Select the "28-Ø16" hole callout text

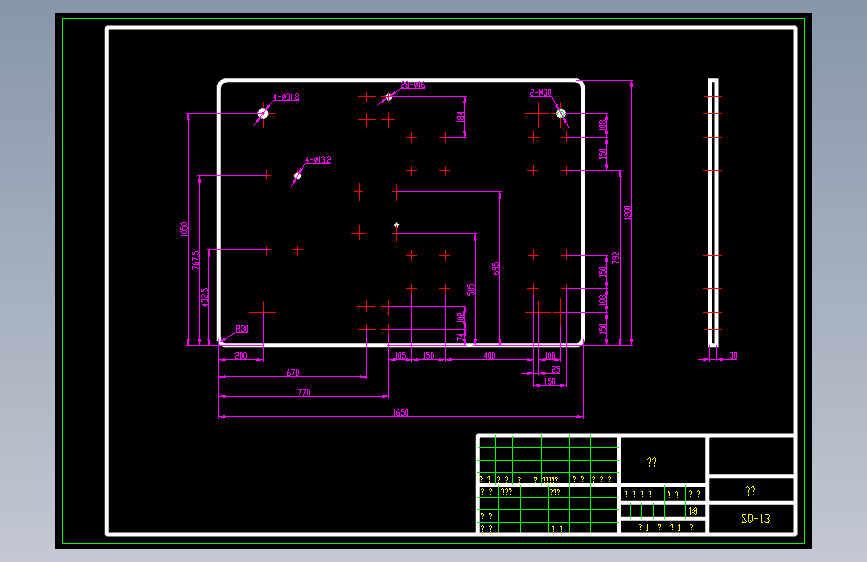[x=412, y=85]
